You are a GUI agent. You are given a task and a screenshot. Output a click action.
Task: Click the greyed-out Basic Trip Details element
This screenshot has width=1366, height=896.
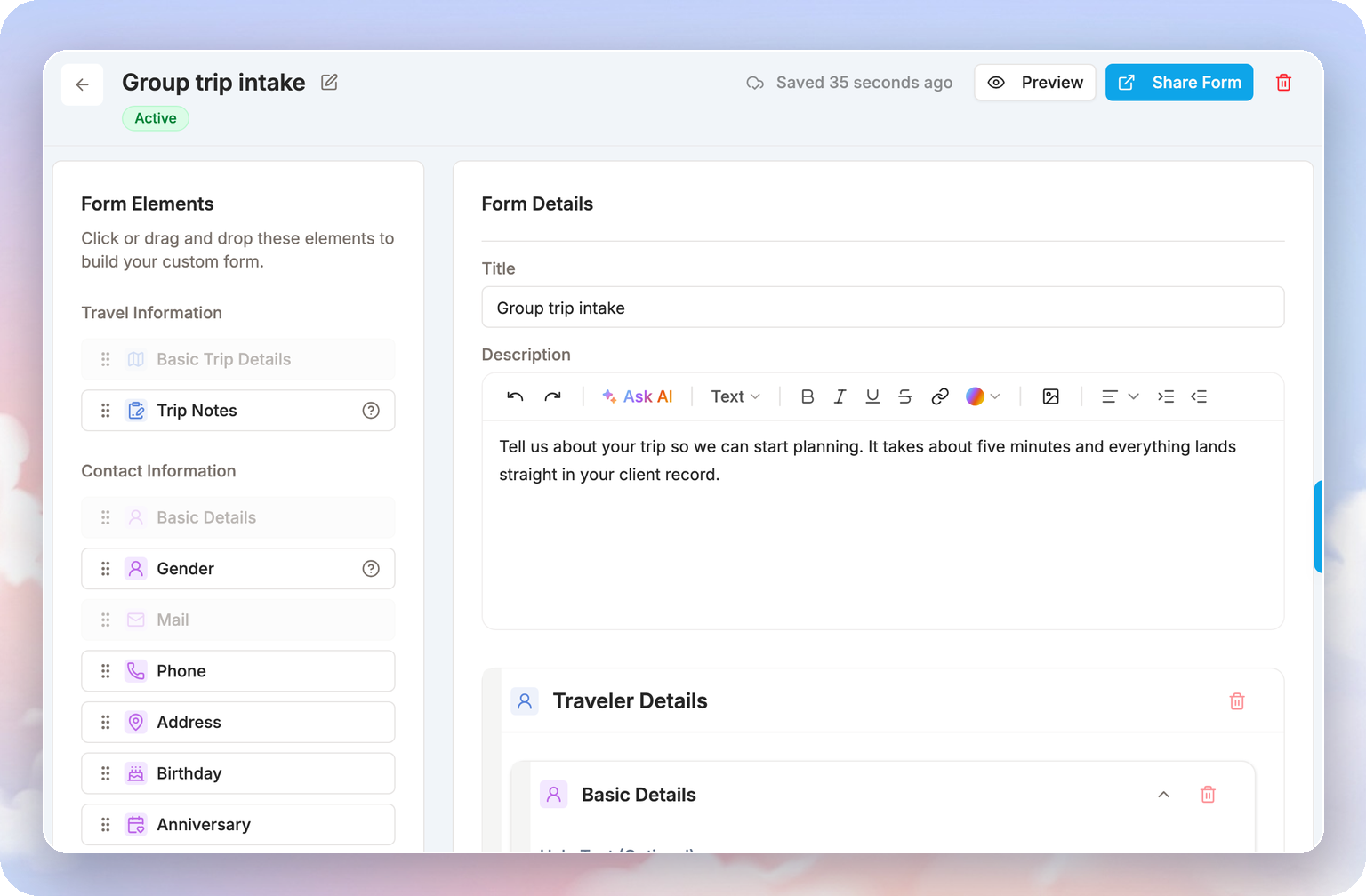coord(238,359)
